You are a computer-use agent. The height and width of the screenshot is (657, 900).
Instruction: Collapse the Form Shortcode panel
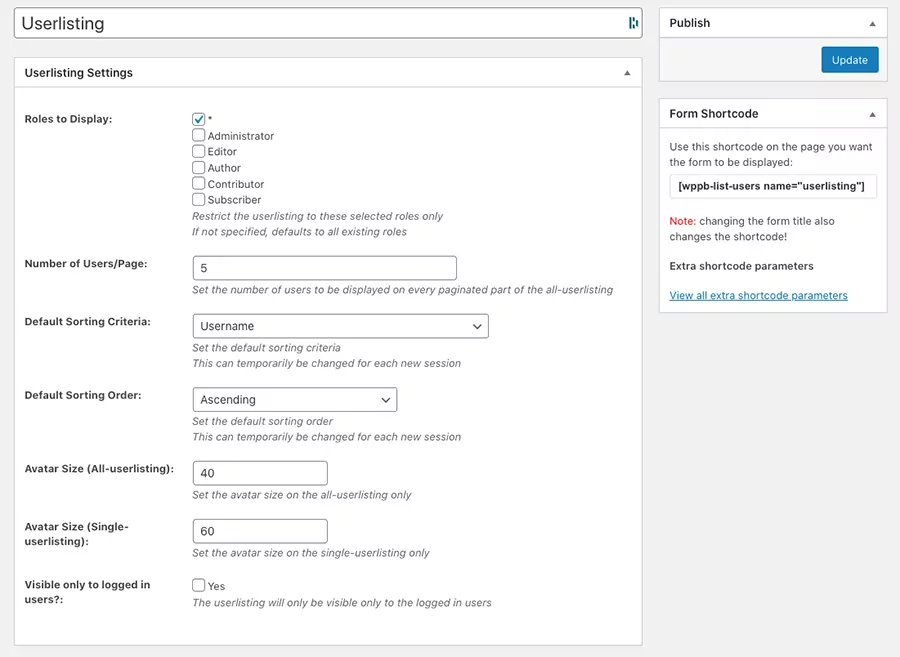coord(872,114)
